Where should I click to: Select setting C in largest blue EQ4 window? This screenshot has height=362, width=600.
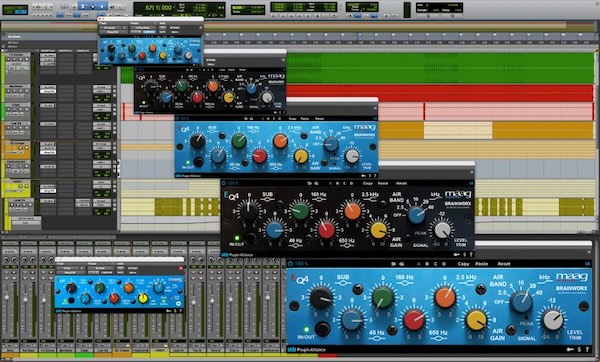(x=435, y=264)
